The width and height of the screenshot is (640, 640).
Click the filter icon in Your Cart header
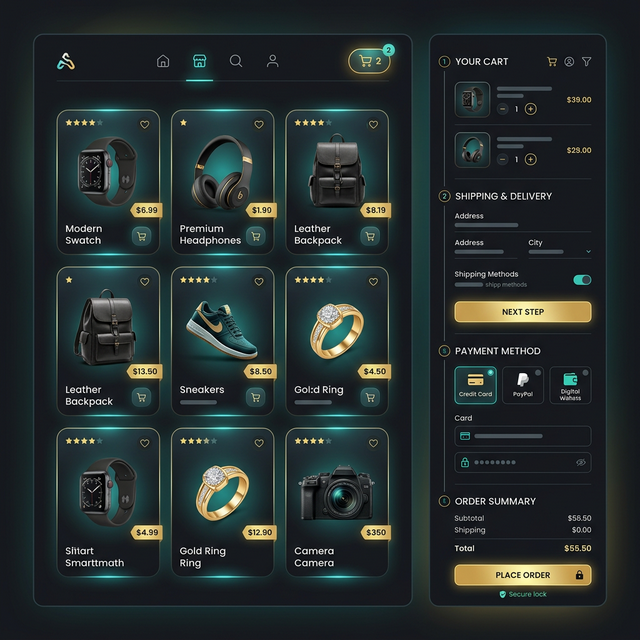[x=586, y=62]
